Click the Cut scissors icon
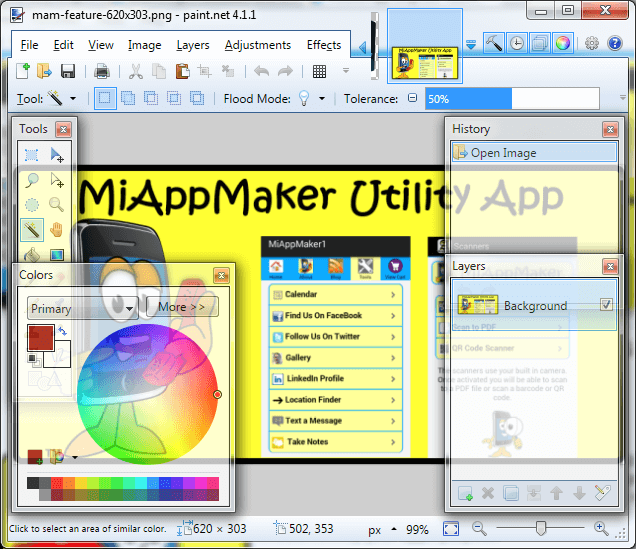Screen dimensions: 636x549 tap(136, 71)
